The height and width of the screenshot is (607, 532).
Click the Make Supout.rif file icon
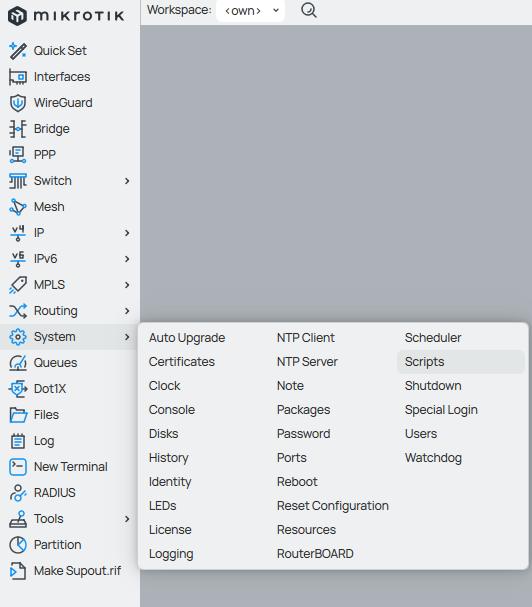point(18,571)
